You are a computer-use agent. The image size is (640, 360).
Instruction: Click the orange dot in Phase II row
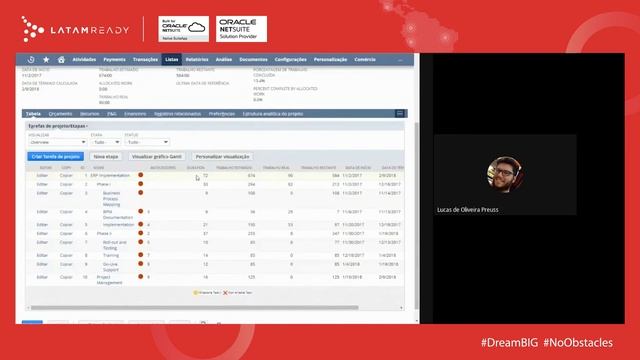pyautogui.click(x=140, y=233)
